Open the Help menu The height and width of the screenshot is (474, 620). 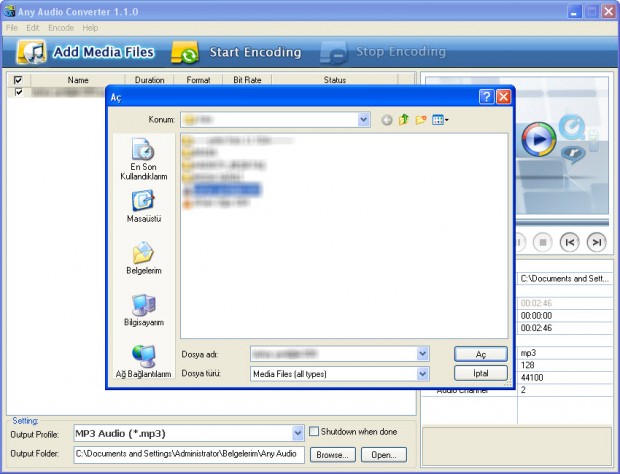coord(90,28)
